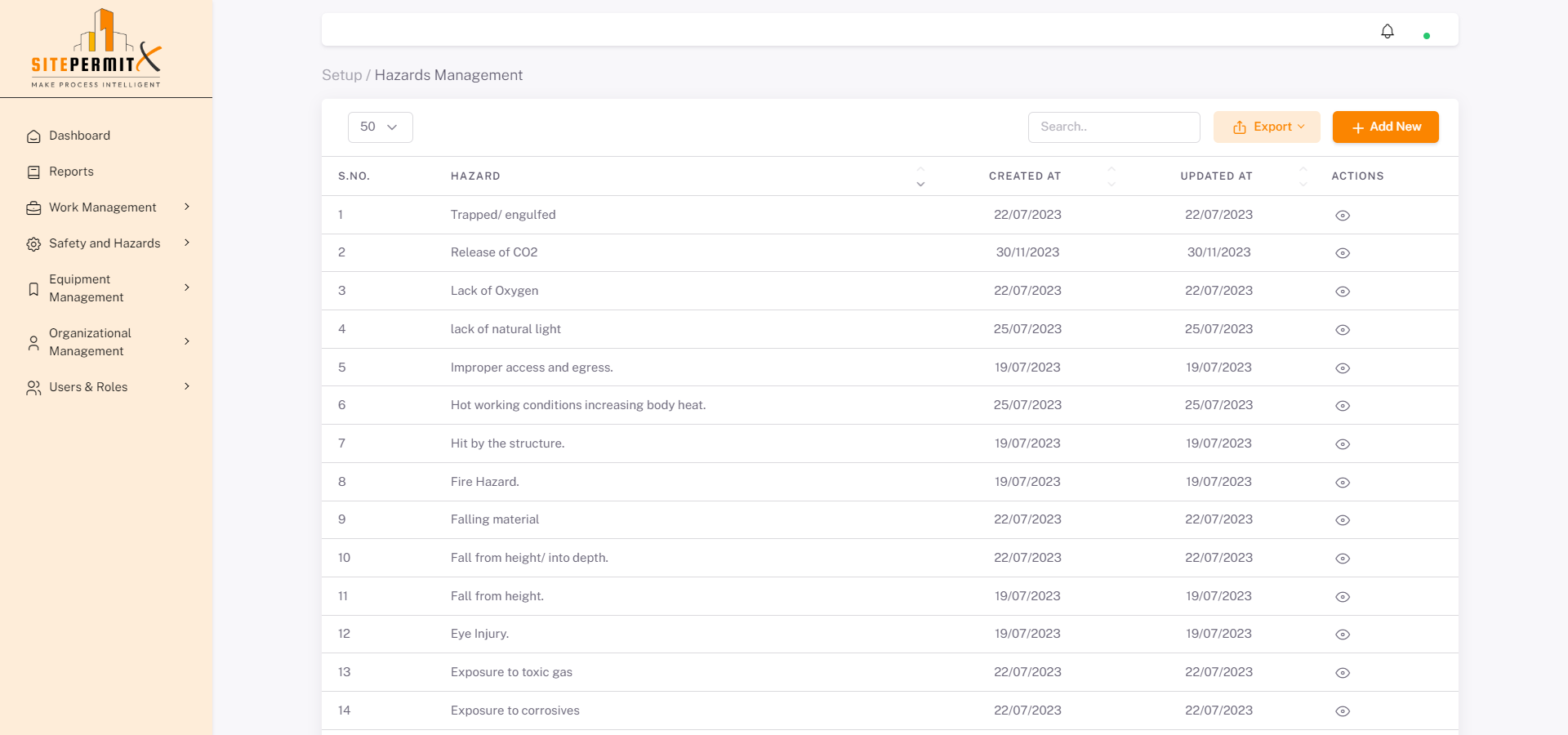The image size is (1568, 735).
Task: Click the Add New button
Action: [x=1385, y=127]
